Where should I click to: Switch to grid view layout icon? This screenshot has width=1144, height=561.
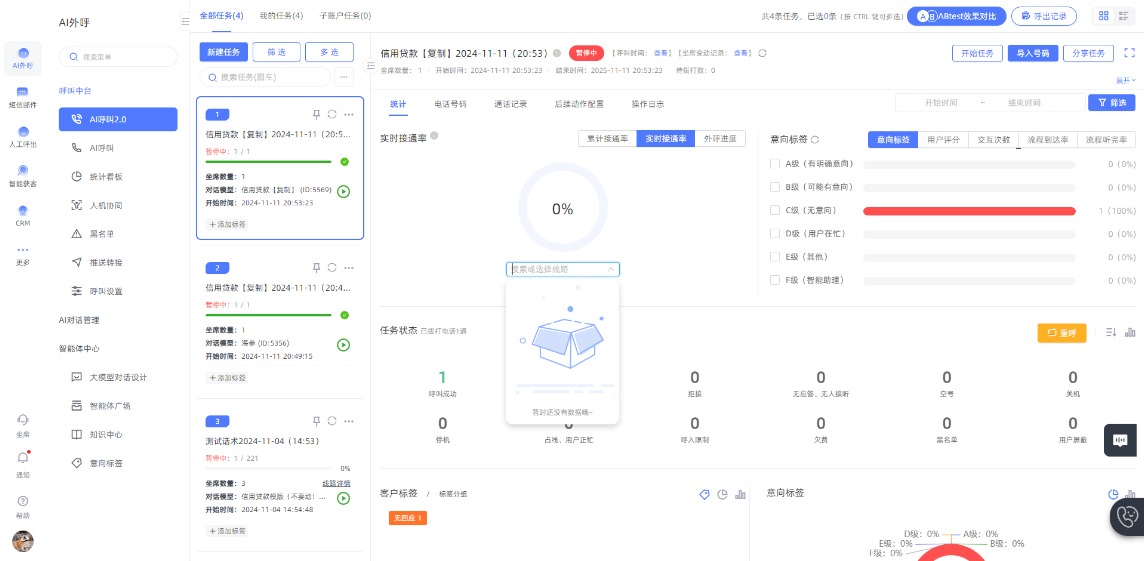point(1103,16)
